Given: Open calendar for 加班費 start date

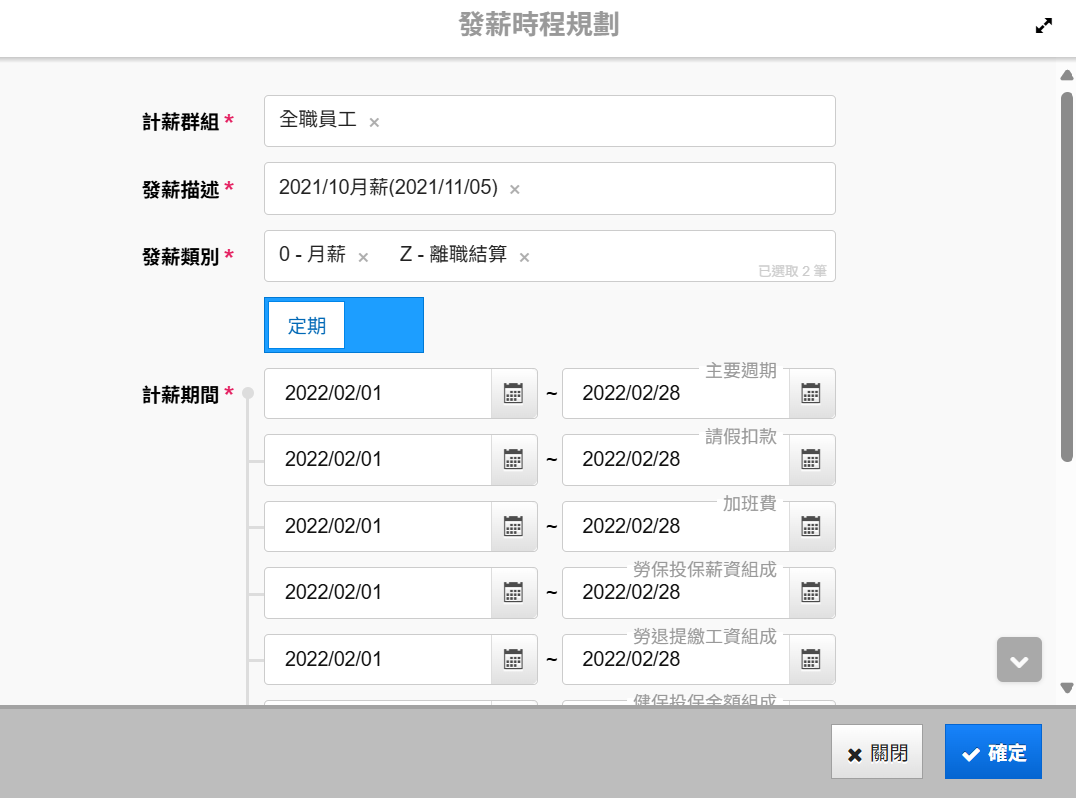Looking at the screenshot, I should pyautogui.click(x=513, y=526).
